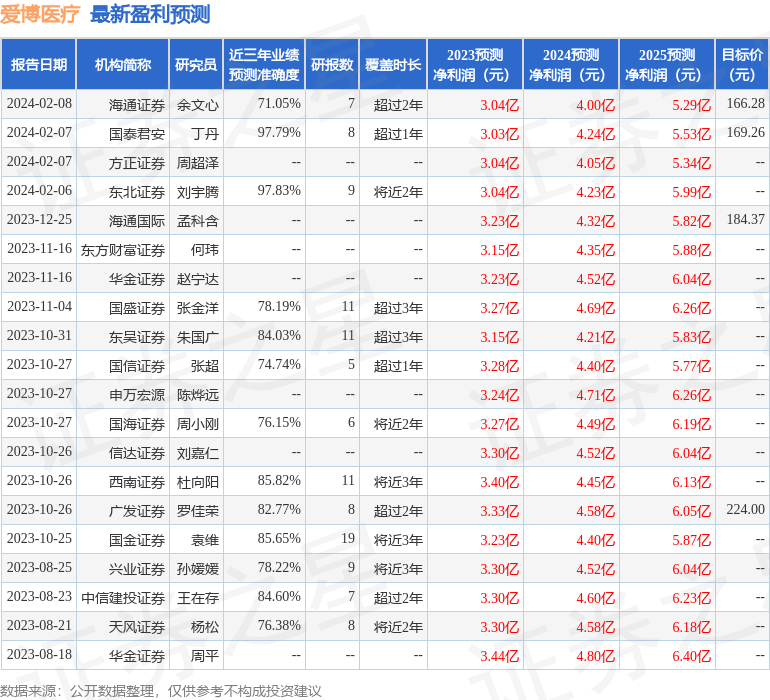This screenshot has height=700, width=770.
Task: Click target price 224.00
Action: pos(745,509)
